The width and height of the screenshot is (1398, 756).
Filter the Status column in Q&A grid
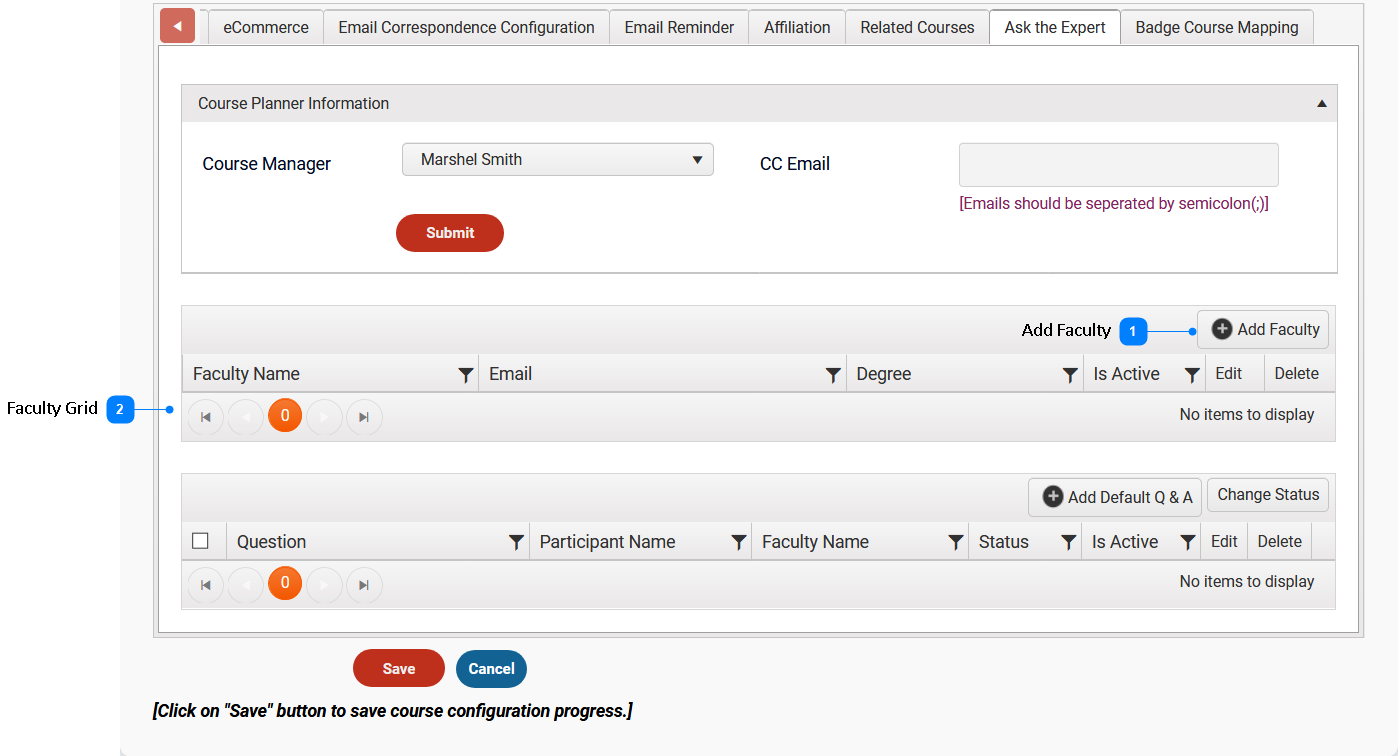point(1068,542)
